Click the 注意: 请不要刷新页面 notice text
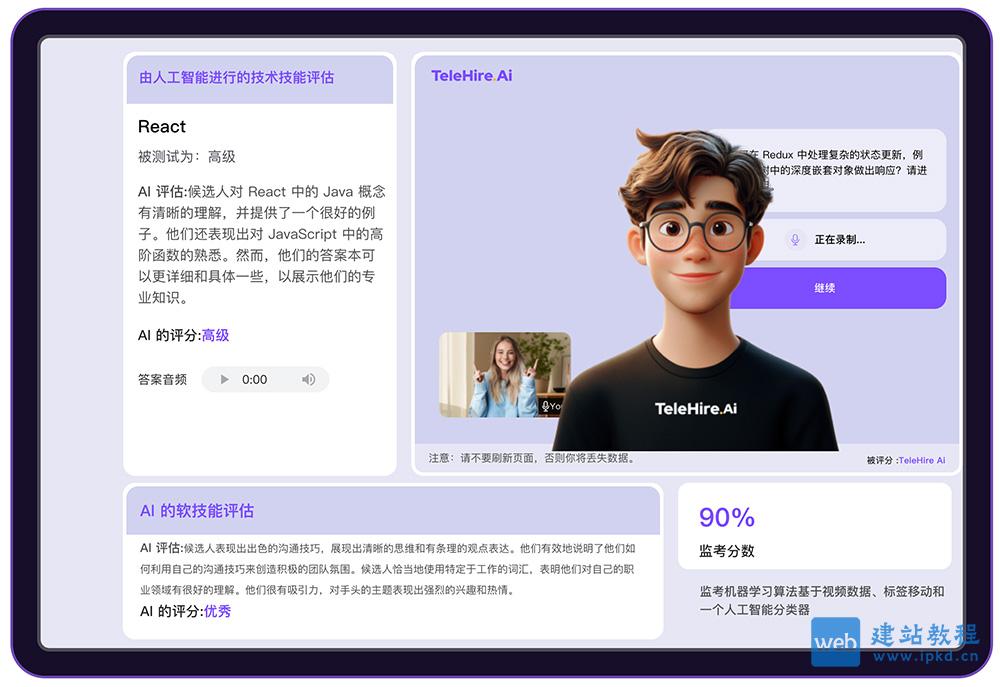Screen dimensions: 1000x687 pyautogui.click(x=532, y=458)
